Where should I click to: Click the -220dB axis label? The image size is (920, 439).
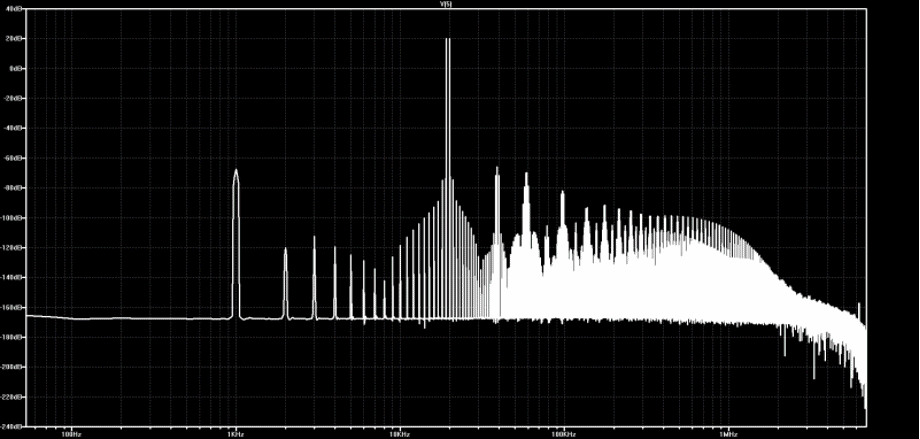point(13,397)
